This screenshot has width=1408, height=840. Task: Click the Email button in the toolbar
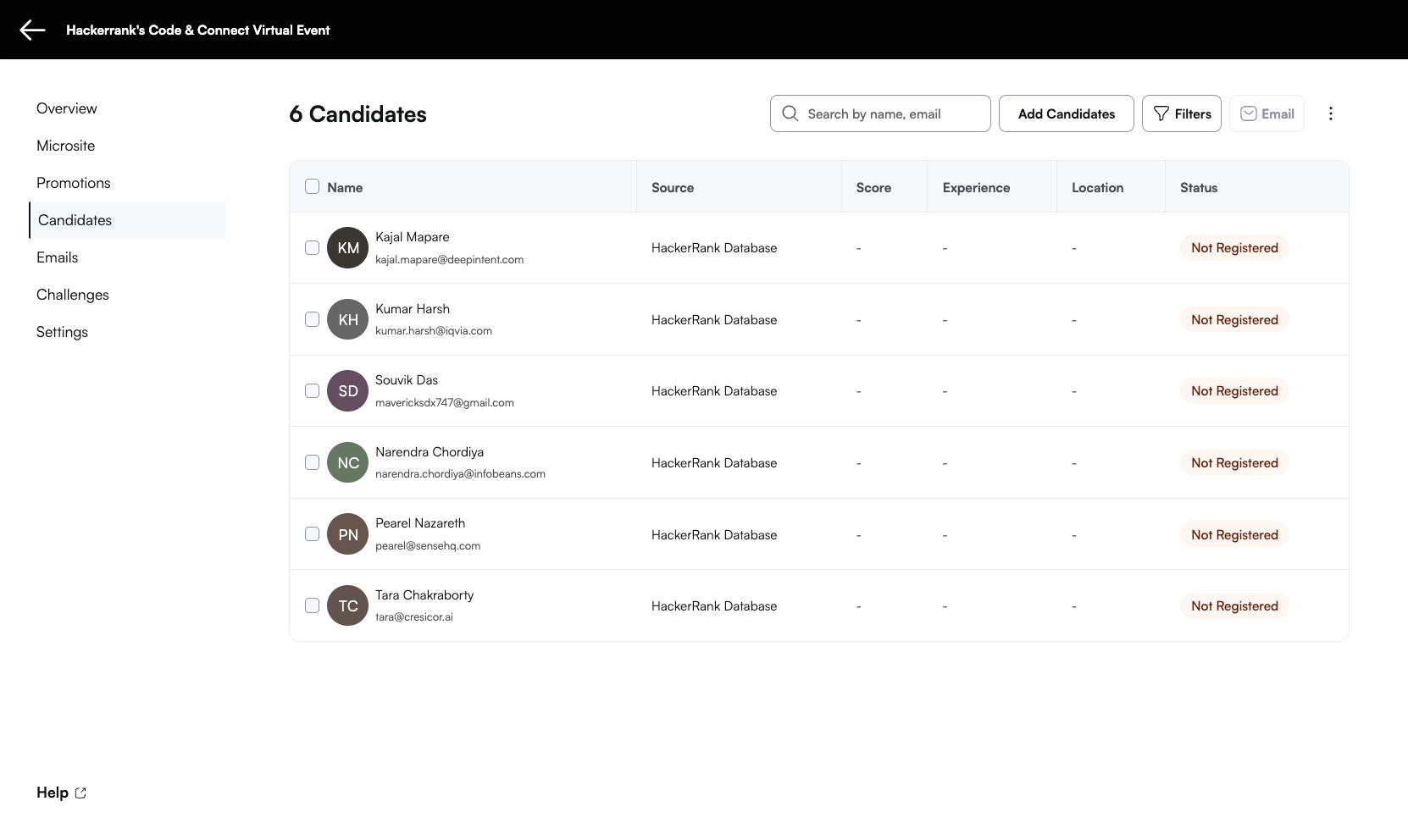point(1267,113)
